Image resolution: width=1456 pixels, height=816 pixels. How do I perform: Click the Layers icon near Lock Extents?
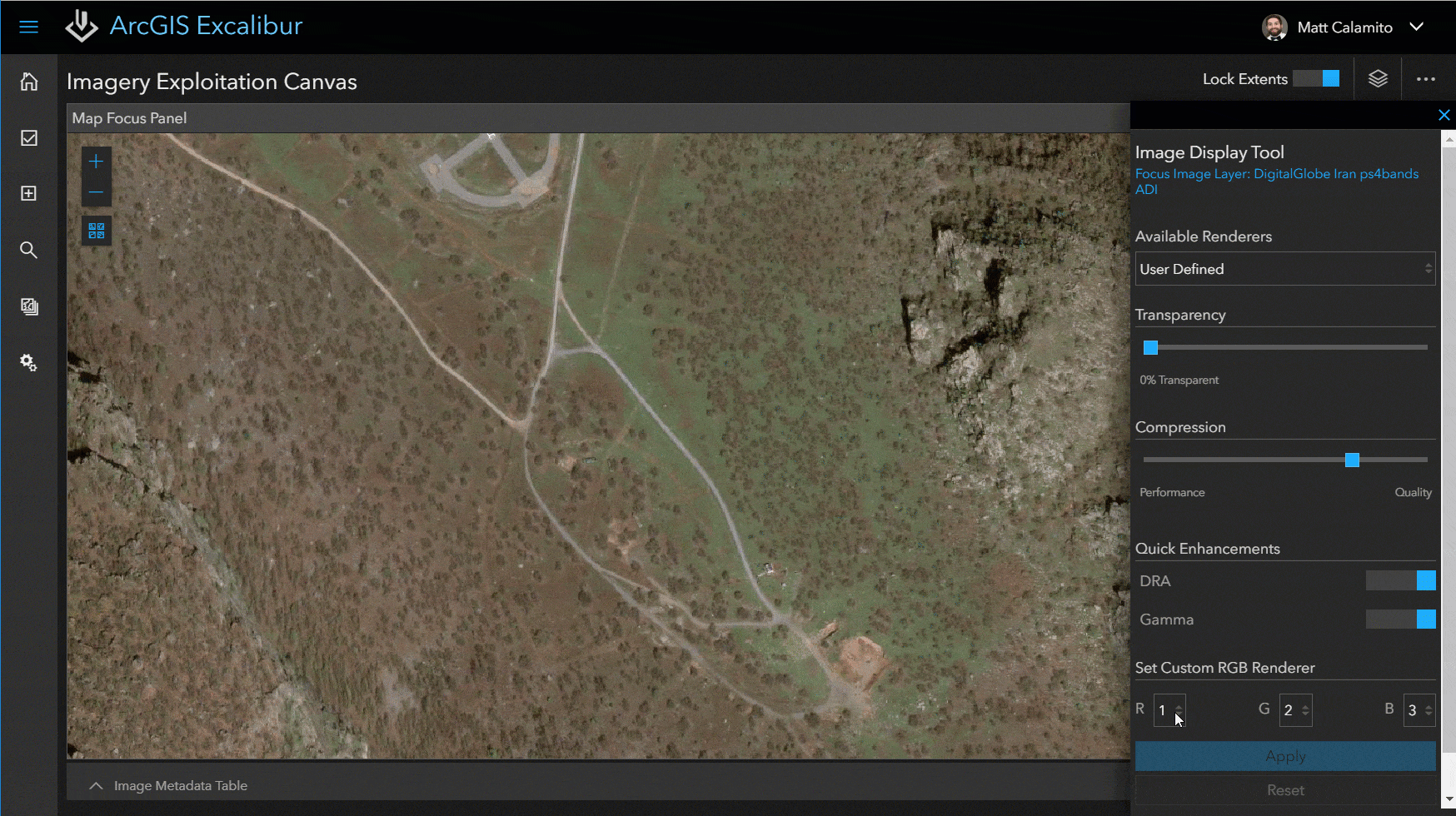pyautogui.click(x=1378, y=77)
